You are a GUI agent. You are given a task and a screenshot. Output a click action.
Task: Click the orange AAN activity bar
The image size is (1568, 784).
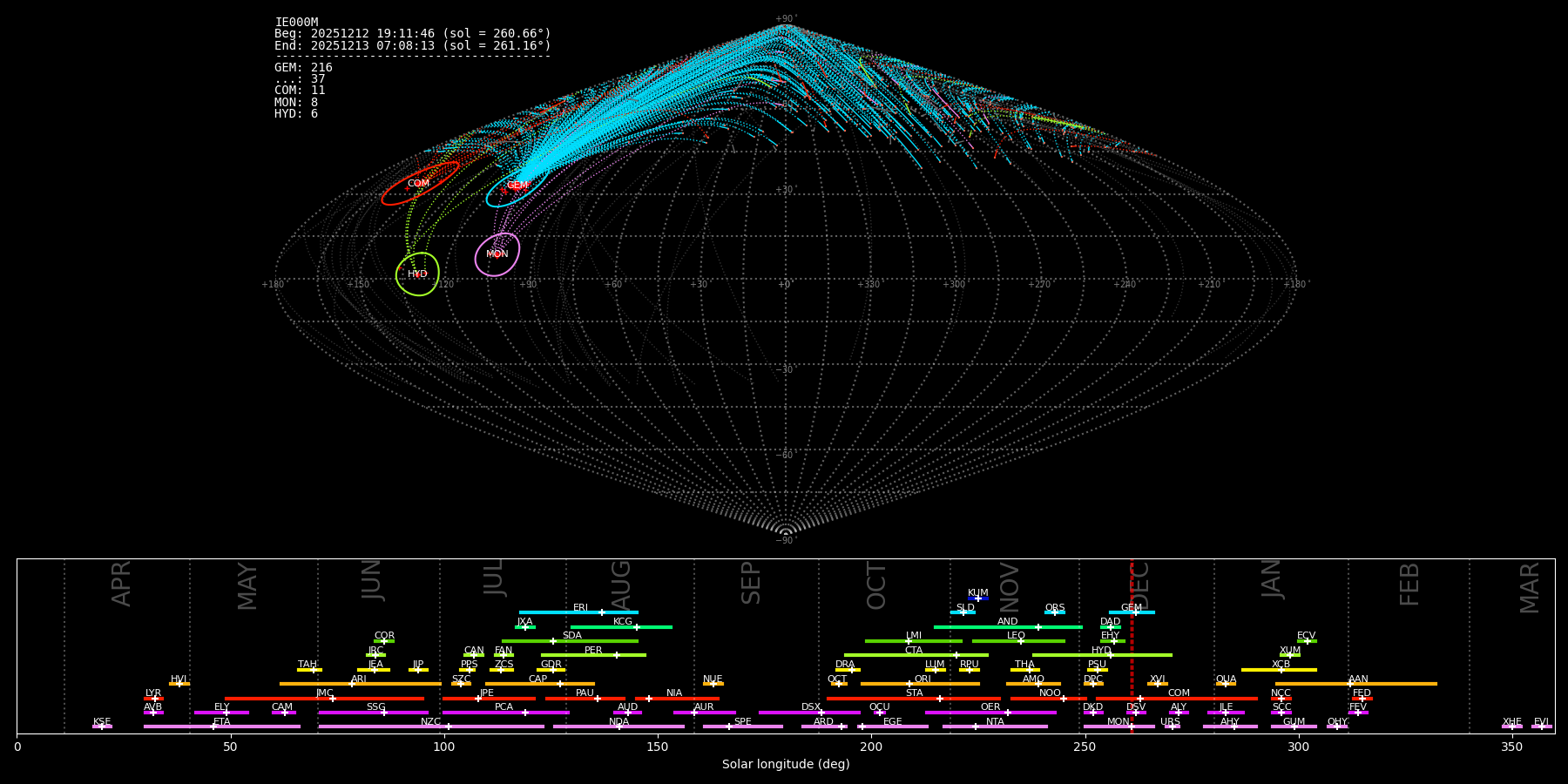(x=1394, y=684)
